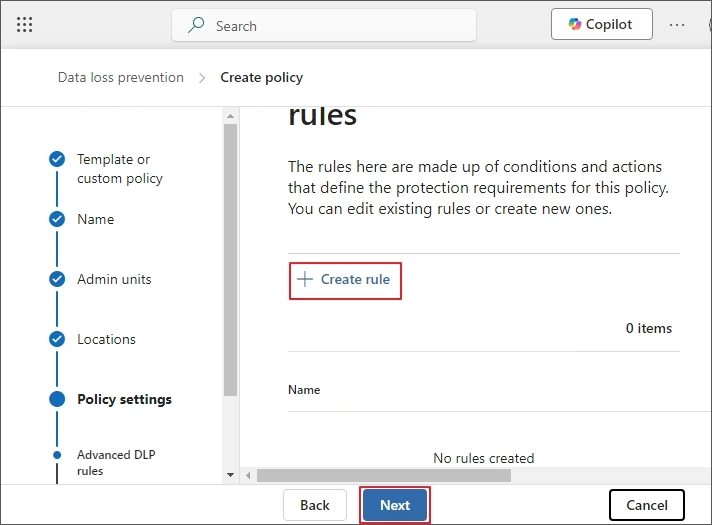
Task: Open Copilot
Action: click(x=602, y=24)
